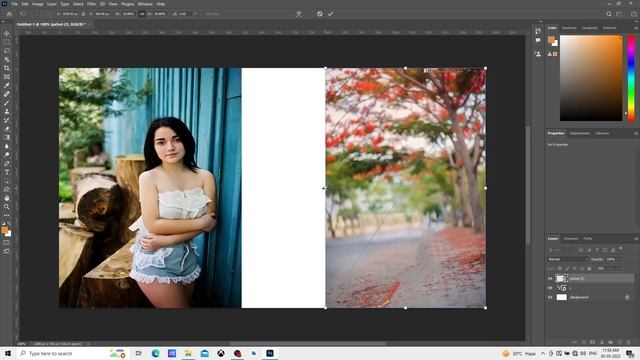Toggle layer filtering on or off

(621, 248)
